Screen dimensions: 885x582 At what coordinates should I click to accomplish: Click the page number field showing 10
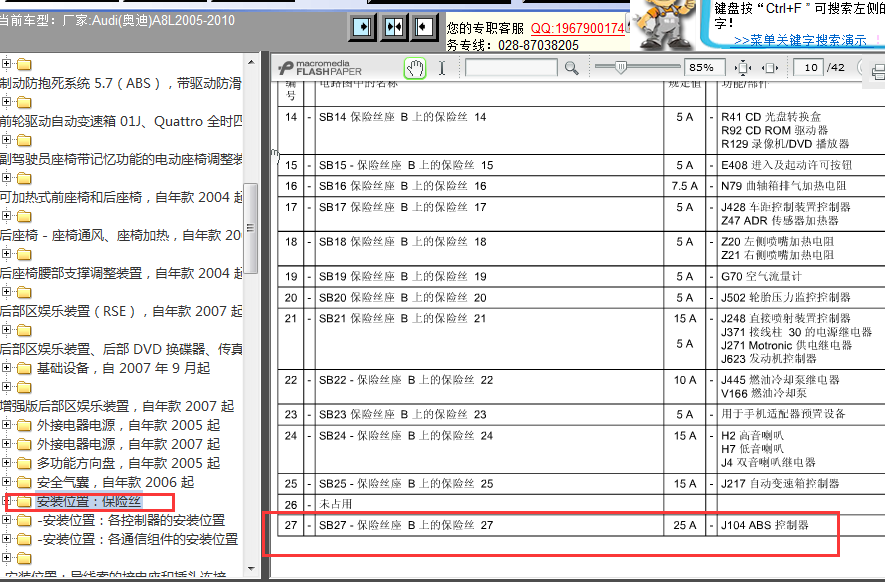tap(808, 68)
